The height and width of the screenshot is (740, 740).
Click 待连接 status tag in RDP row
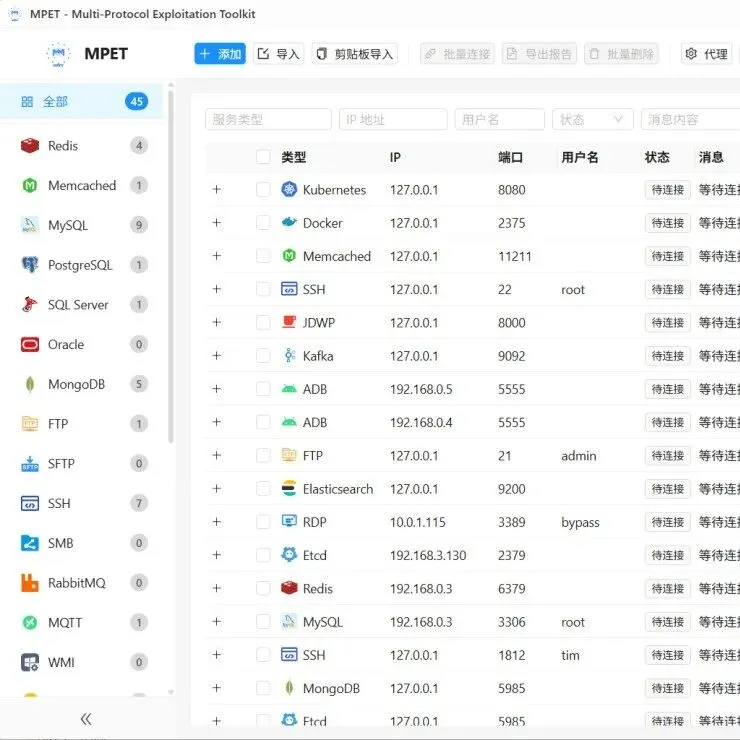(x=667, y=522)
